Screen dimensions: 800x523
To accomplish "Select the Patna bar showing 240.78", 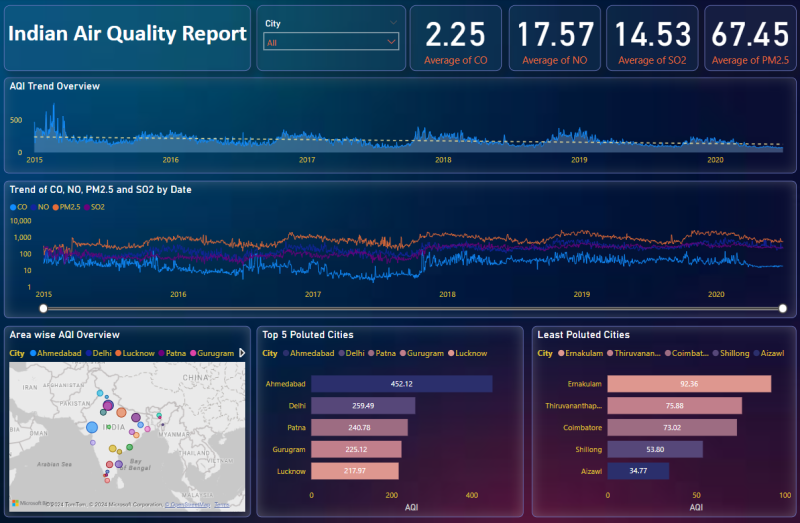I will click(359, 428).
